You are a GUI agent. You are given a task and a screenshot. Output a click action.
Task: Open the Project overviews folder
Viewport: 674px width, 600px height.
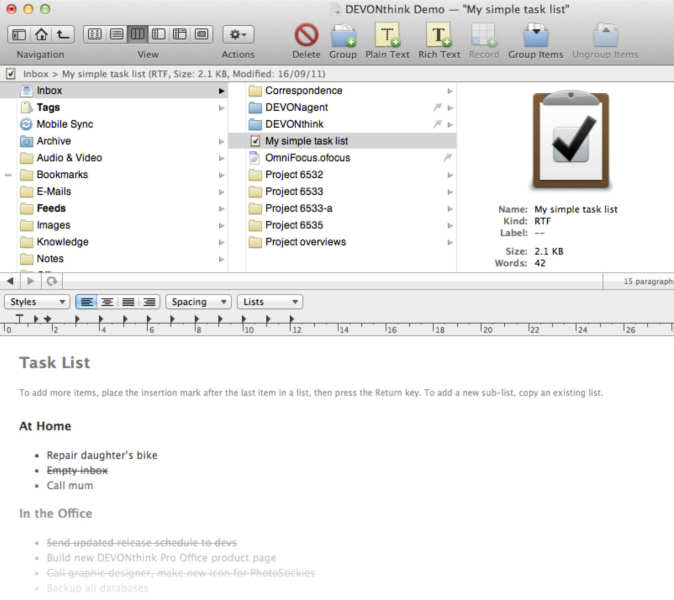[343, 242]
